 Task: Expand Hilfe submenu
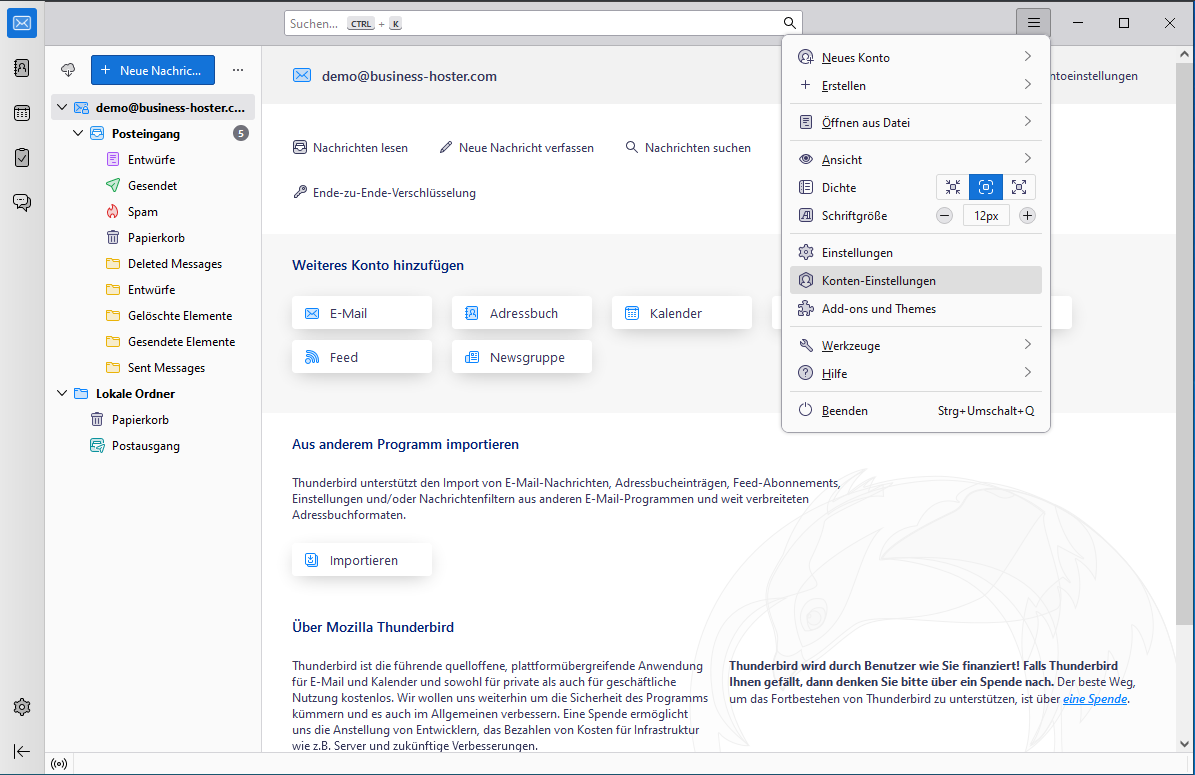[916, 373]
